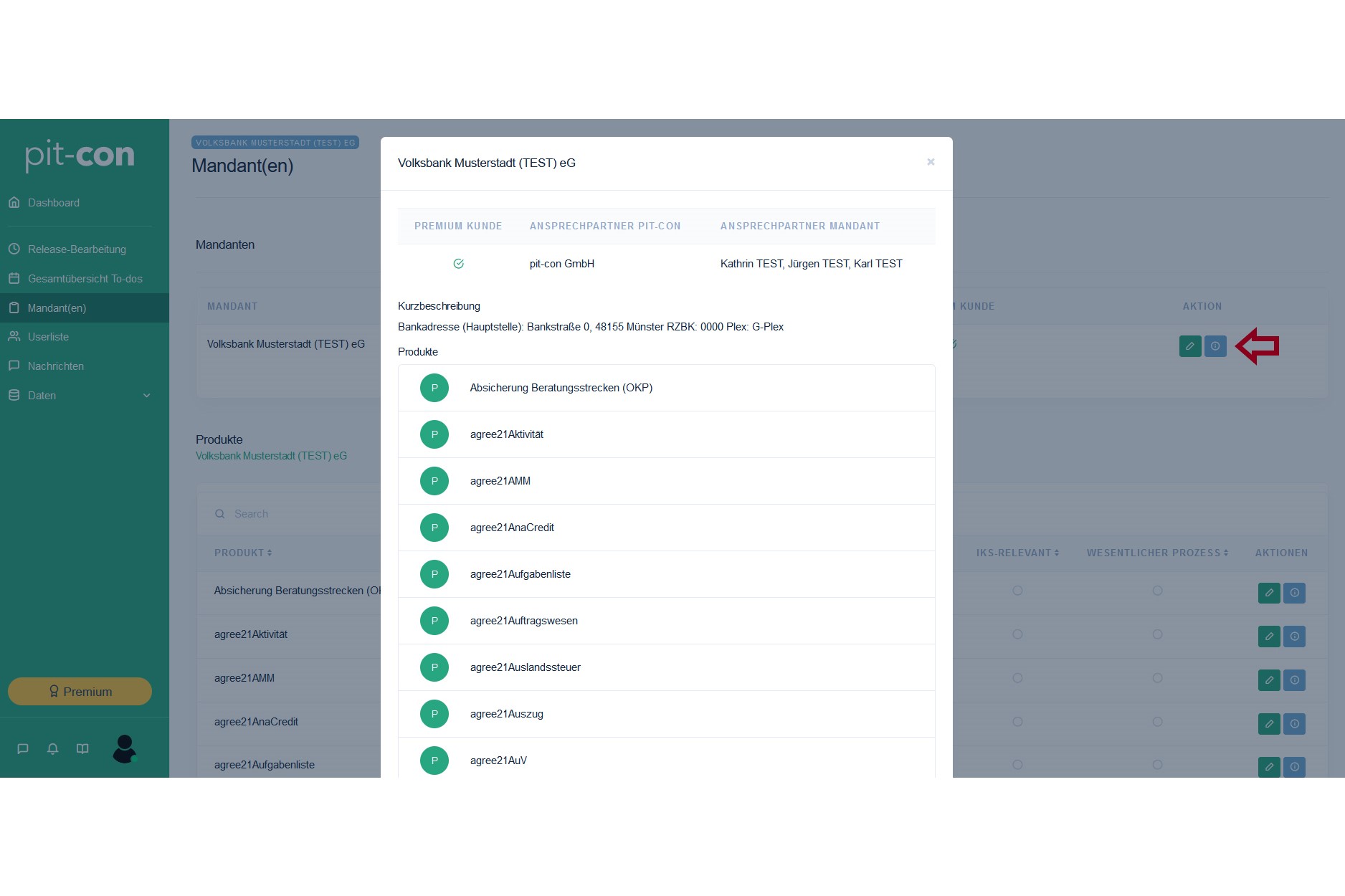Click P badge next to agree21Aufgabenliste in modal
The height and width of the screenshot is (896, 1345).
click(434, 574)
